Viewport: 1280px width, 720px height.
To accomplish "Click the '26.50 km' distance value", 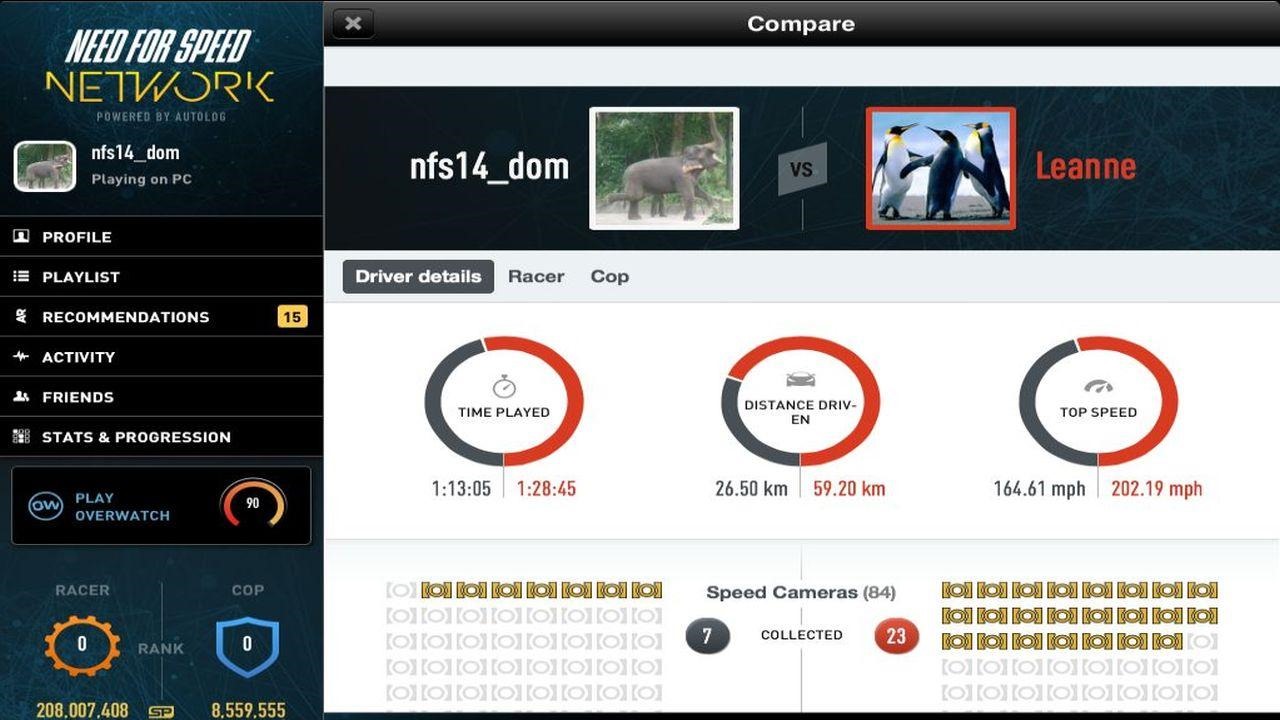I will click(751, 489).
